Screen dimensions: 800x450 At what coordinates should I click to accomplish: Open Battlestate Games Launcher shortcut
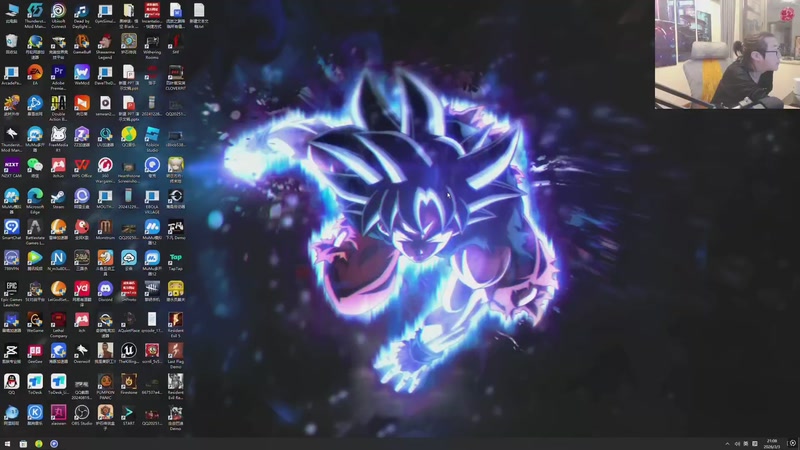(35, 232)
